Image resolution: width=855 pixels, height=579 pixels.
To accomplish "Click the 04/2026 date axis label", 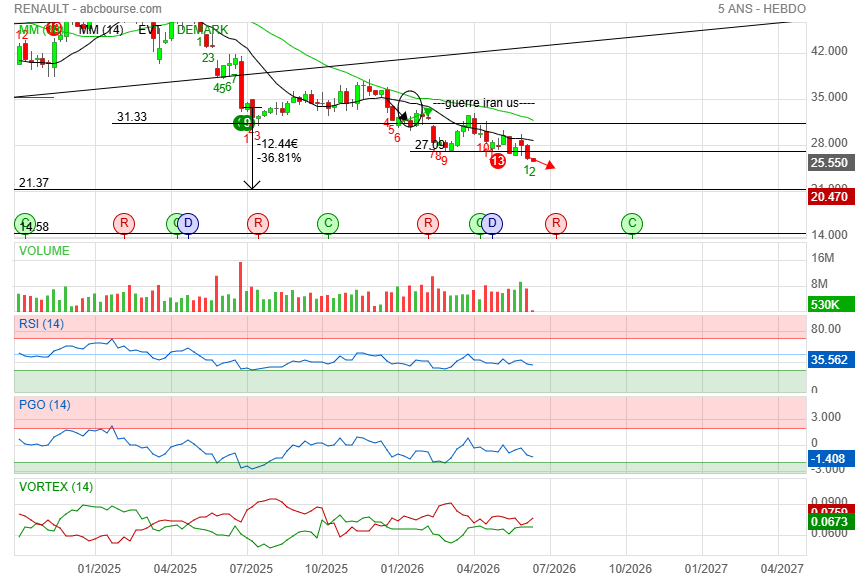I will (x=478, y=569).
